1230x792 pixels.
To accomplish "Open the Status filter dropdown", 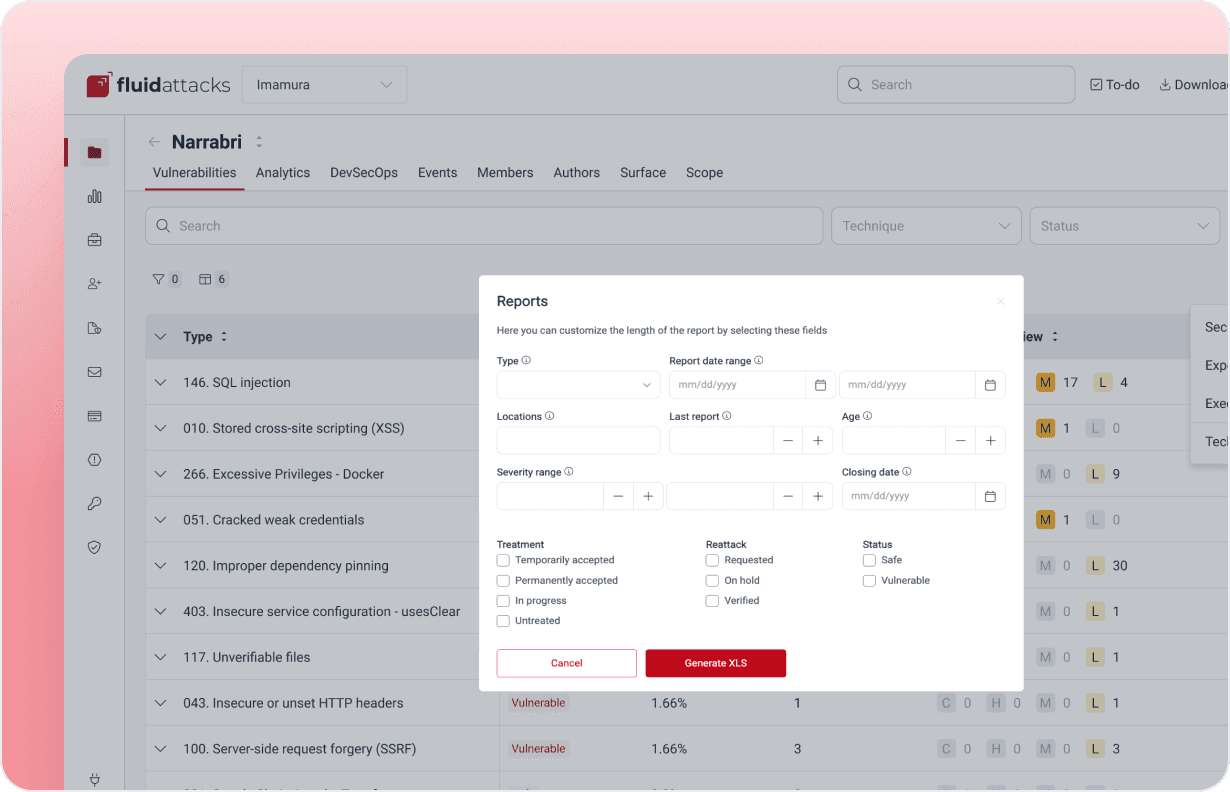I will click(1125, 226).
